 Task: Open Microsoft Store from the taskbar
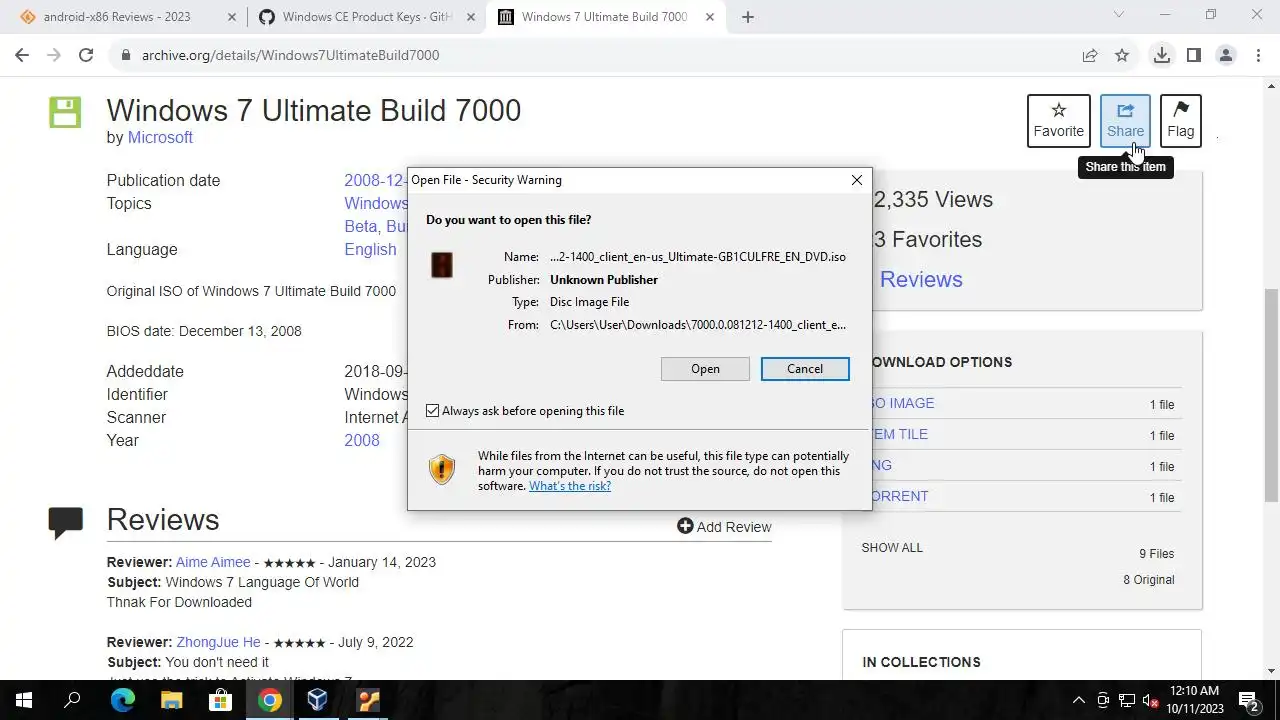coord(220,700)
